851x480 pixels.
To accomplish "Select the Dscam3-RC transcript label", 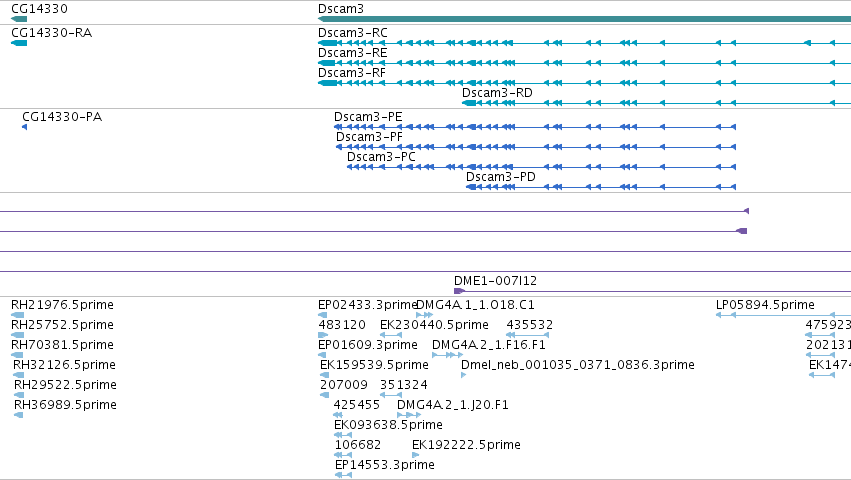I will click(x=353, y=33).
